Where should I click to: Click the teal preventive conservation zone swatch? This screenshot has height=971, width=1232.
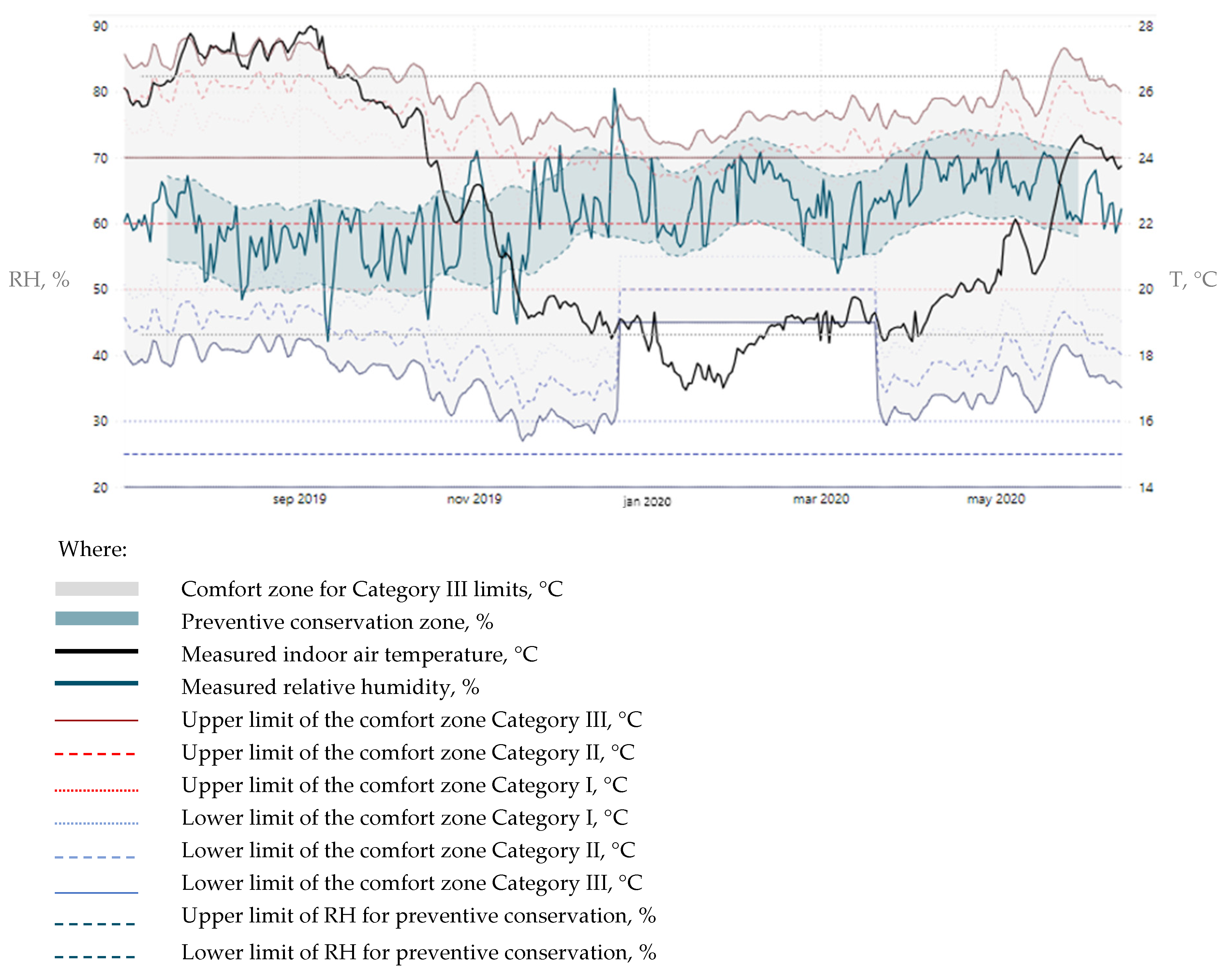tap(96, 619)
